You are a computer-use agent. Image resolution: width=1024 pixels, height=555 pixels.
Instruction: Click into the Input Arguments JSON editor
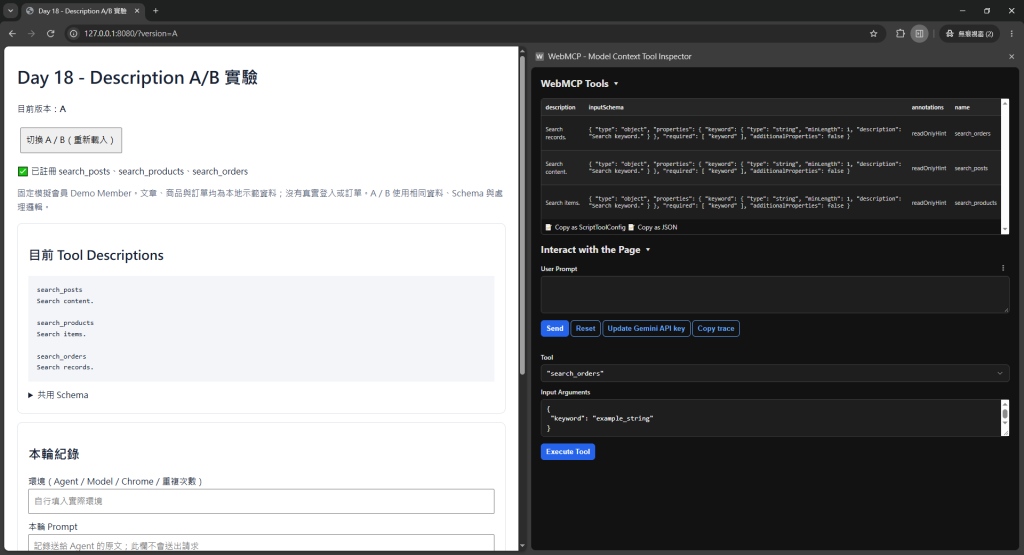point(771,418)
